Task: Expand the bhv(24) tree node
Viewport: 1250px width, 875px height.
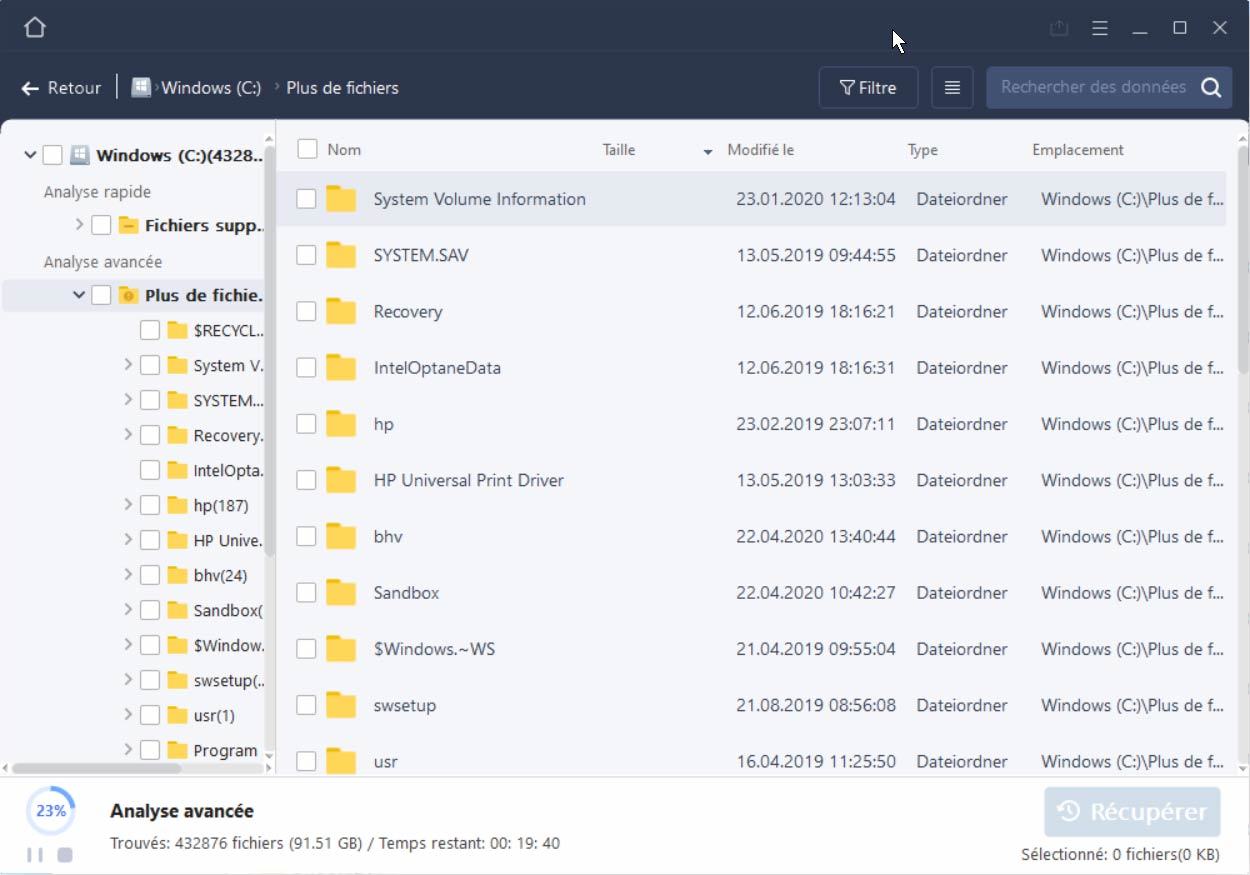Action: (x=128, y=575)
